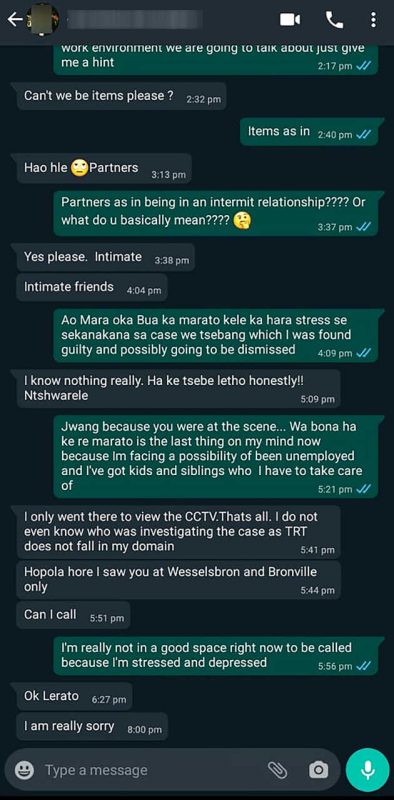Start a voice call via the phone icon
This screenshot has width=394, height=800.
335,20
